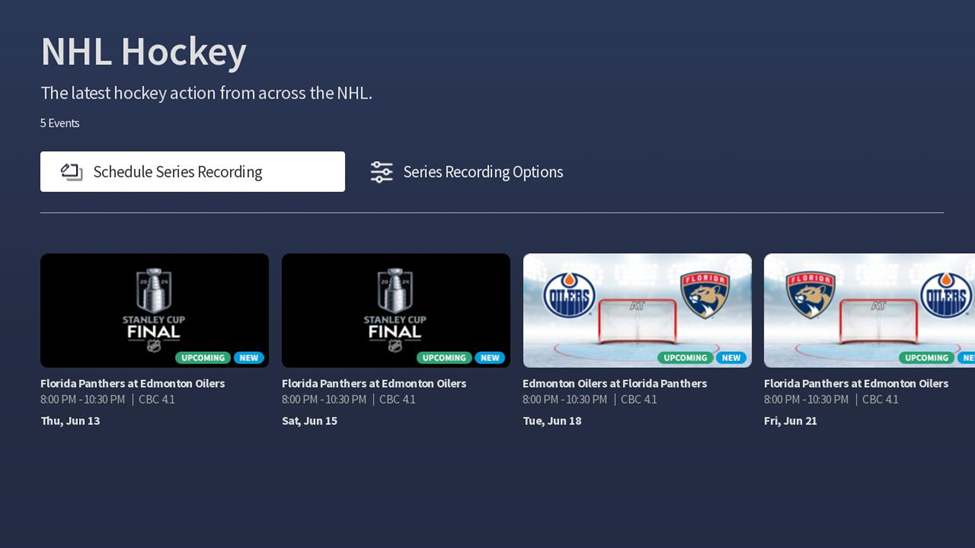Click the 'Tue, Jun 18' date label
The width and height of the screenshot is (975, 548).
coord(552,420)
